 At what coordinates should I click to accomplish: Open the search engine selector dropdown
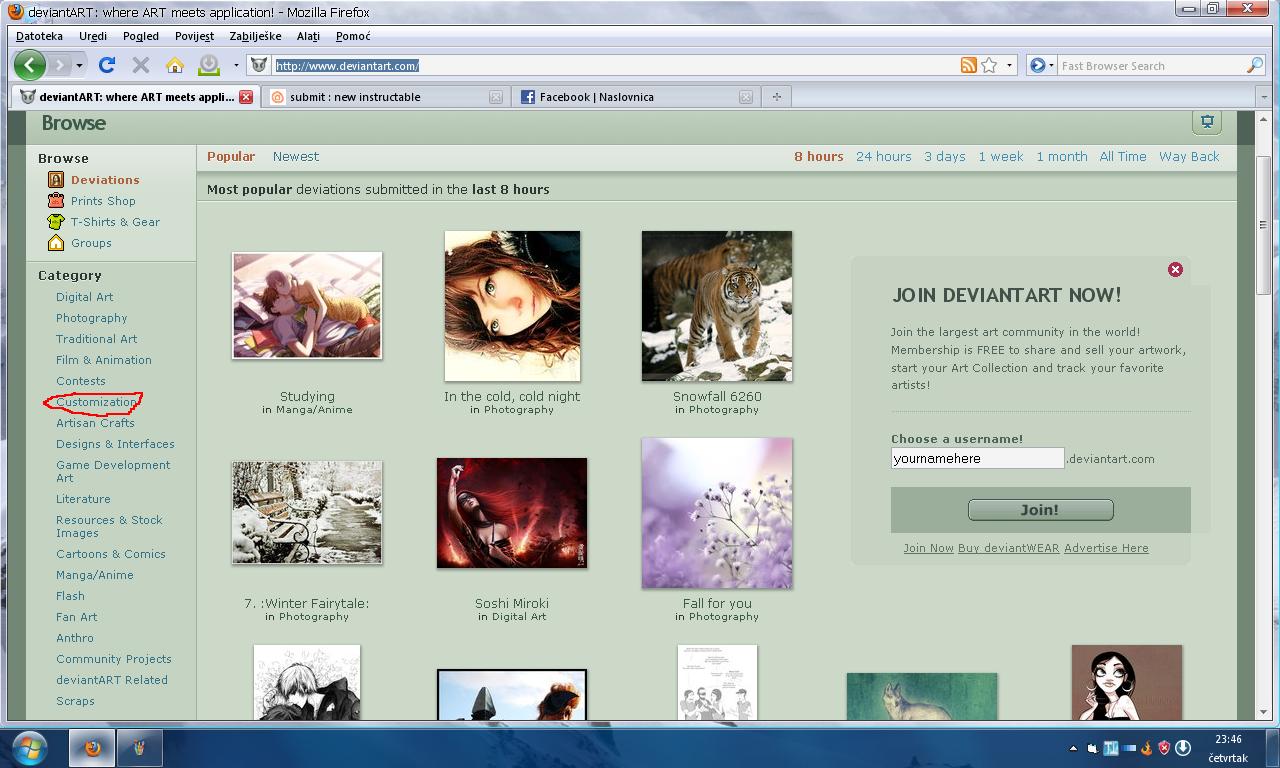[1040, 65]
